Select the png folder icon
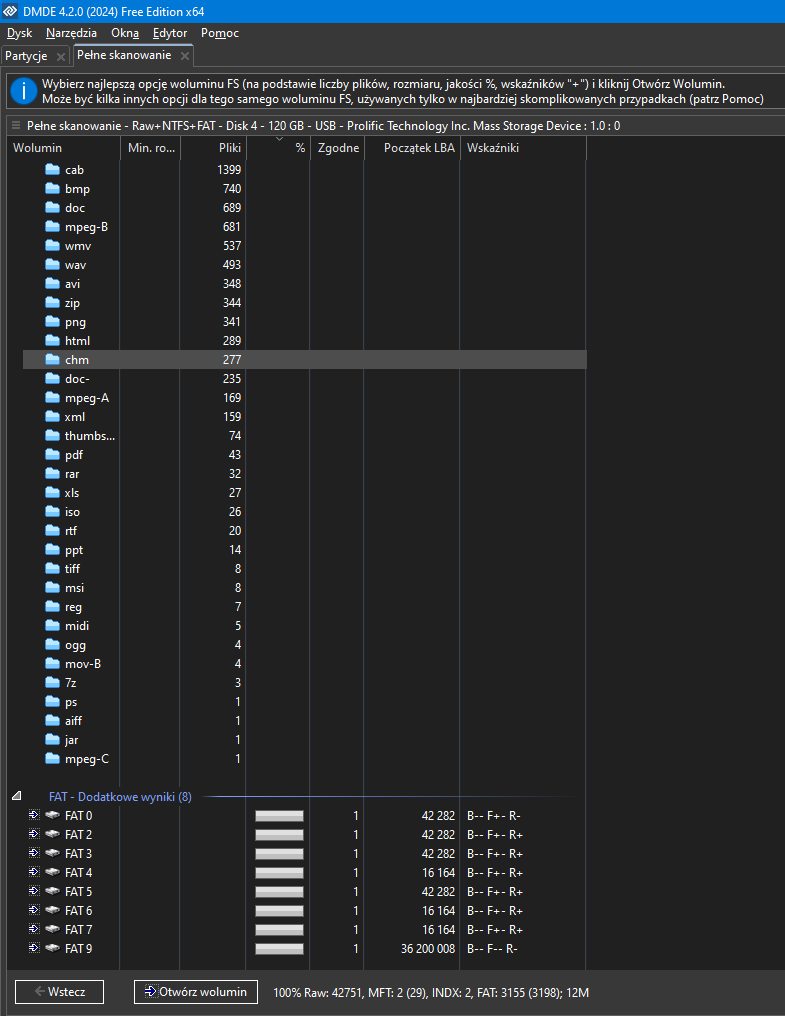 53,321
